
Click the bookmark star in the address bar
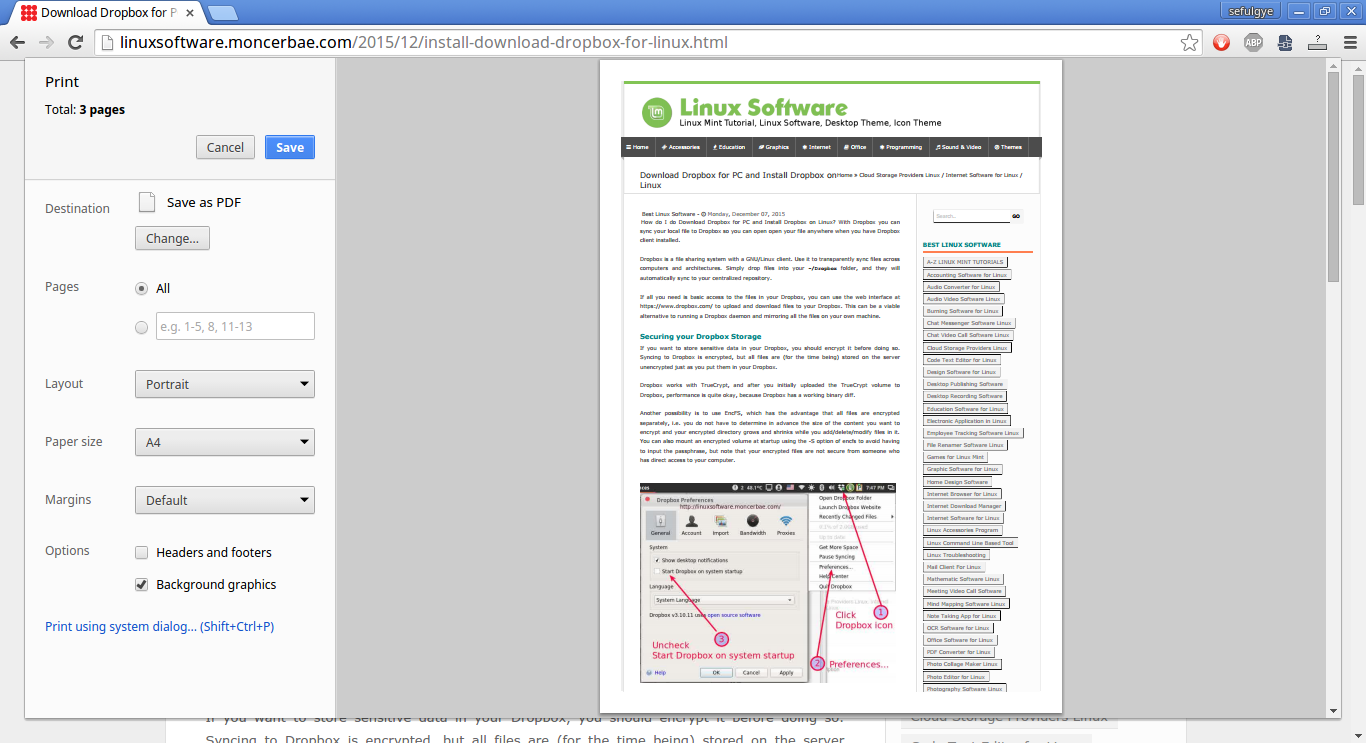coord(1188,42)
